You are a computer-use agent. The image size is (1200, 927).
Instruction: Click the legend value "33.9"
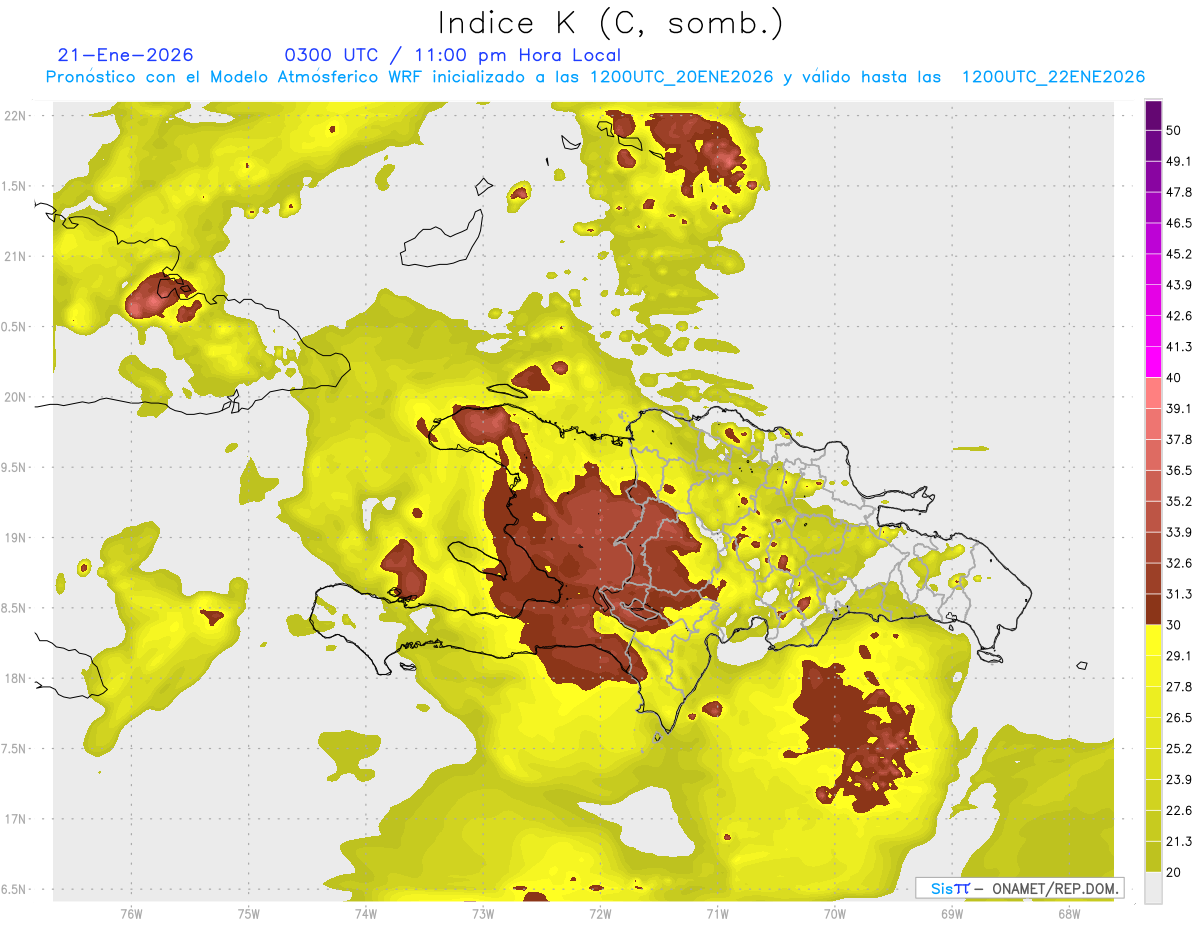pyautogui.click(x=1178, y=532)
